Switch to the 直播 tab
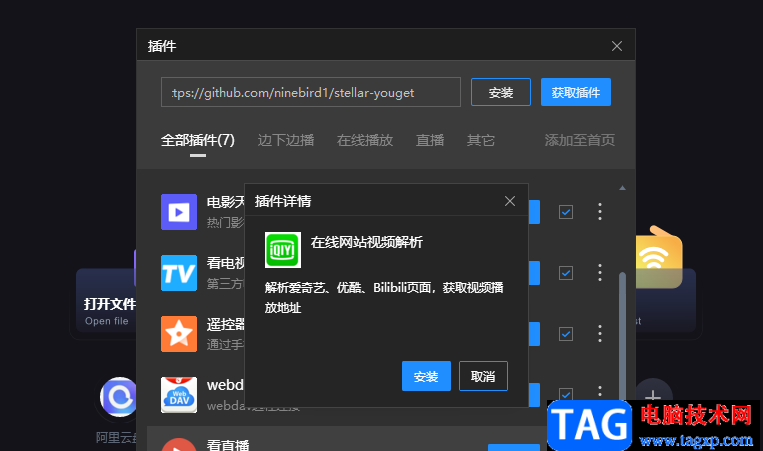Viewport: 763px width, 451px height. (x=430, y=141)
